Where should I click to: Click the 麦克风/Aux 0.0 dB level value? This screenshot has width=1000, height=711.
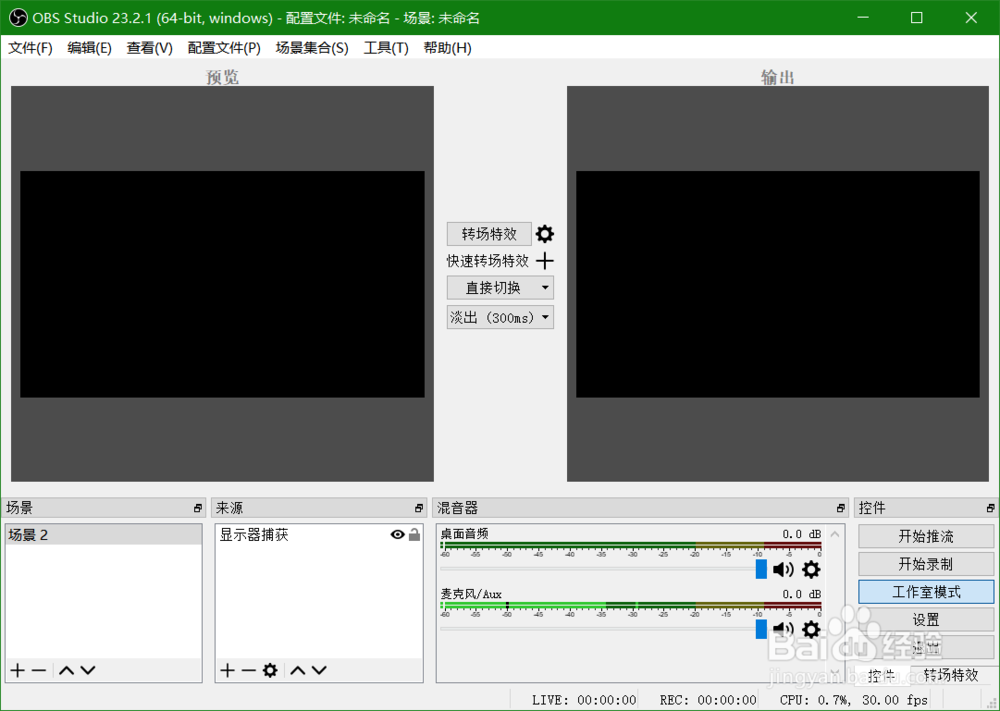(802, 594)
